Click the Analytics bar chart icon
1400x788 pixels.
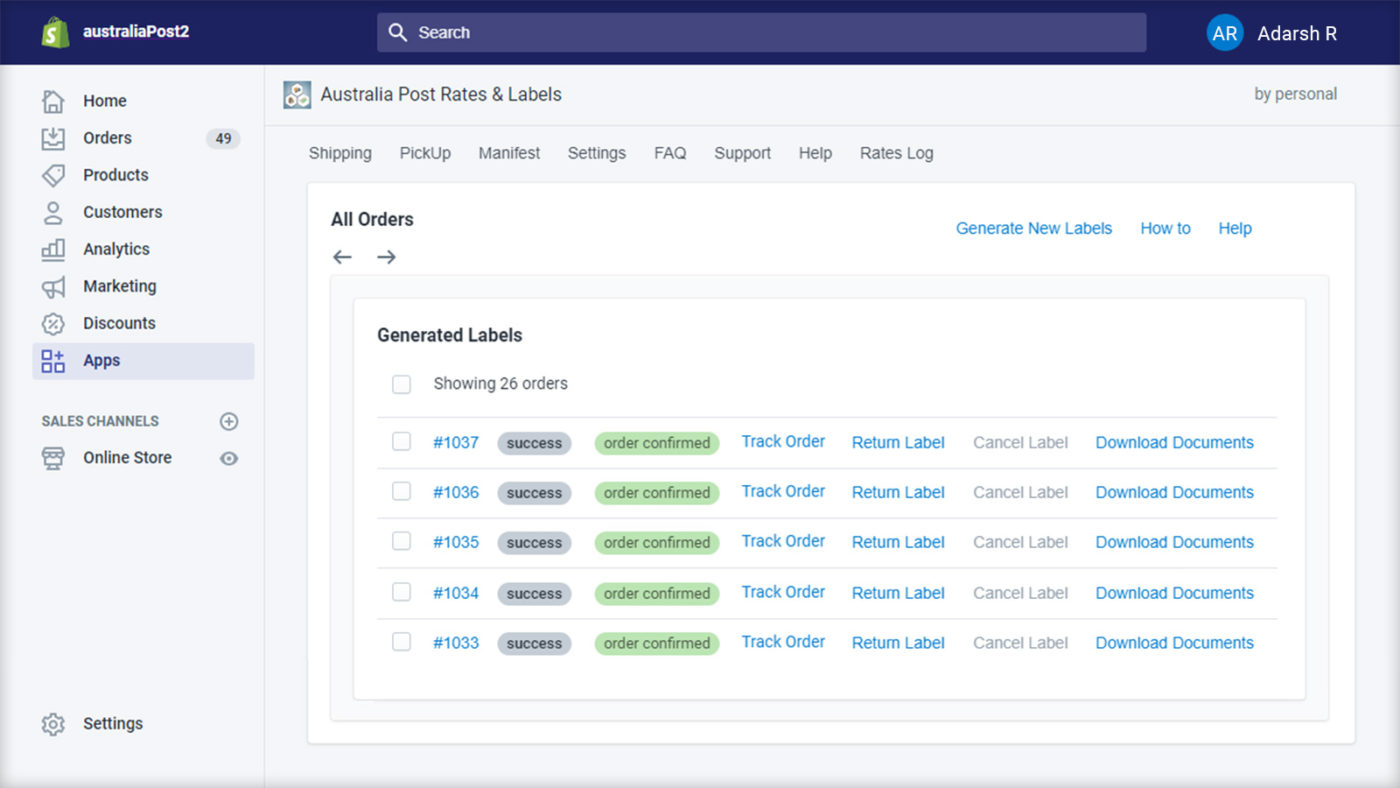pos(53,249)
